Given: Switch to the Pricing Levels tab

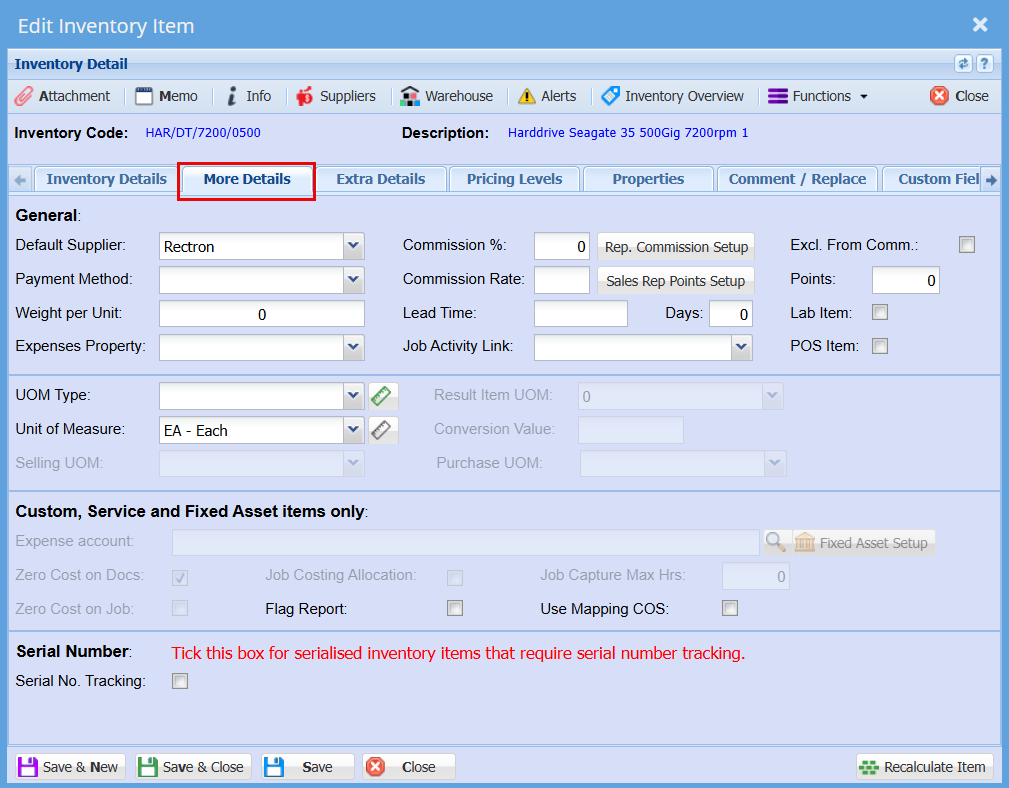Looking at the screenshot, I should point(514,179).
